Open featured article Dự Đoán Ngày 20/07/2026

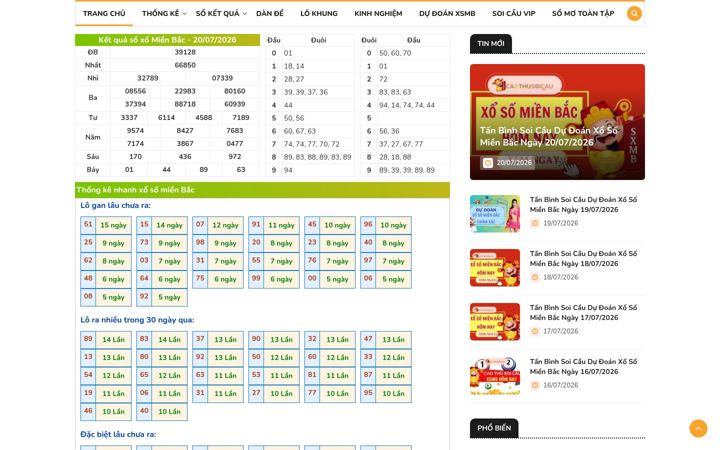[x=548, y=136]
